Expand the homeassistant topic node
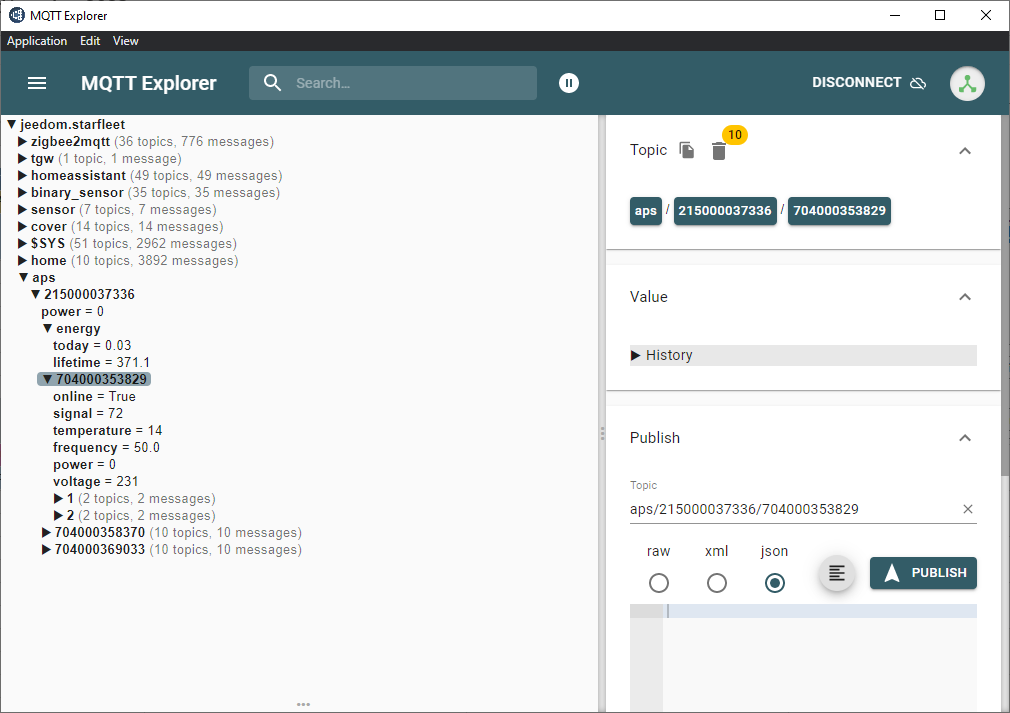This screenshot has width=1010, height=713. point(23,176)
